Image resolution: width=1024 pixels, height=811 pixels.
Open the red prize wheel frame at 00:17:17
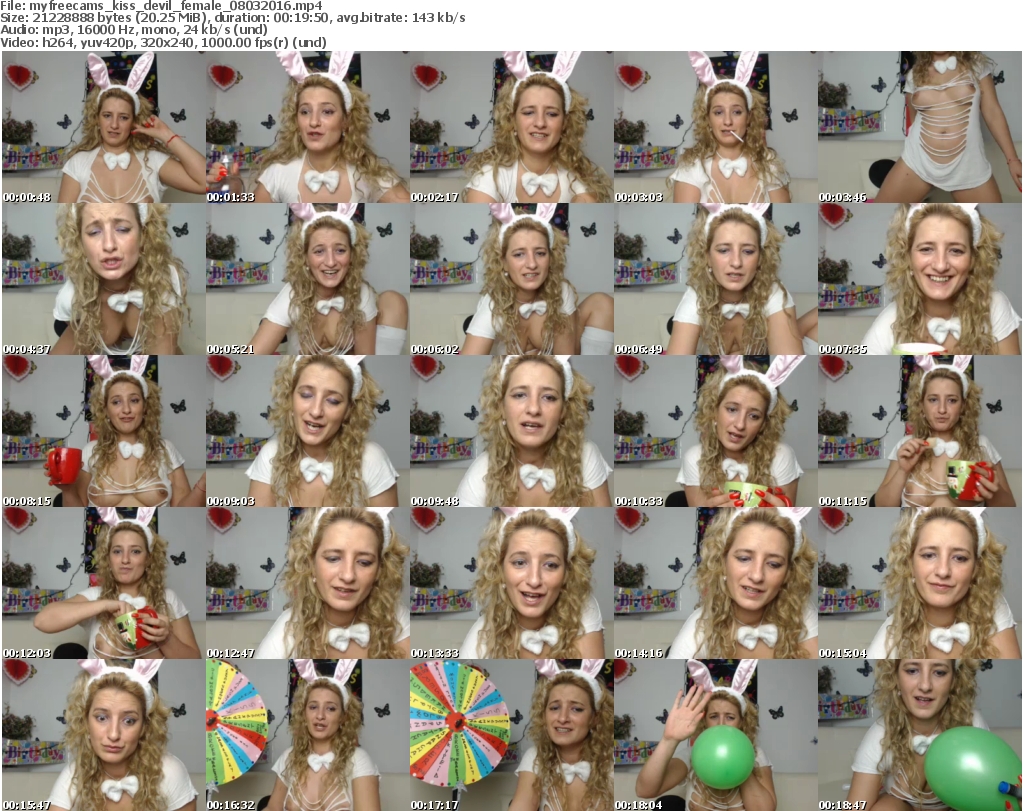(x=511, y=735)
